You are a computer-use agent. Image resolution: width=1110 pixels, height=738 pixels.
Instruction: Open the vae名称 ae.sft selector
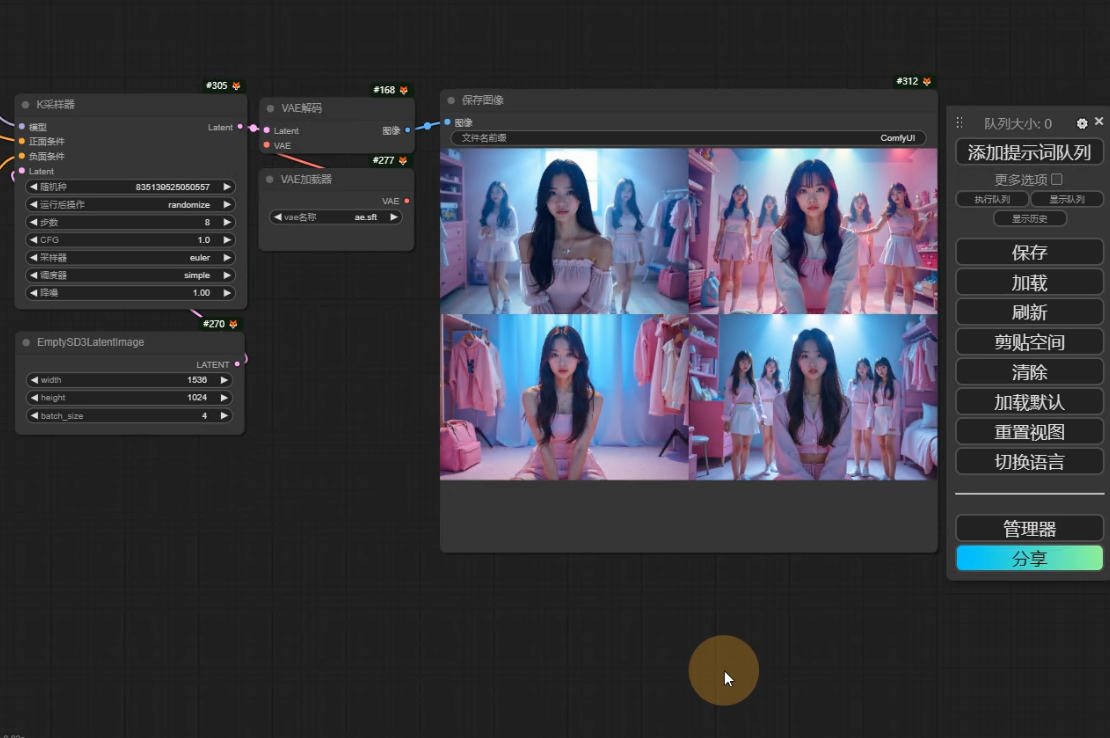tap(336, 217)
